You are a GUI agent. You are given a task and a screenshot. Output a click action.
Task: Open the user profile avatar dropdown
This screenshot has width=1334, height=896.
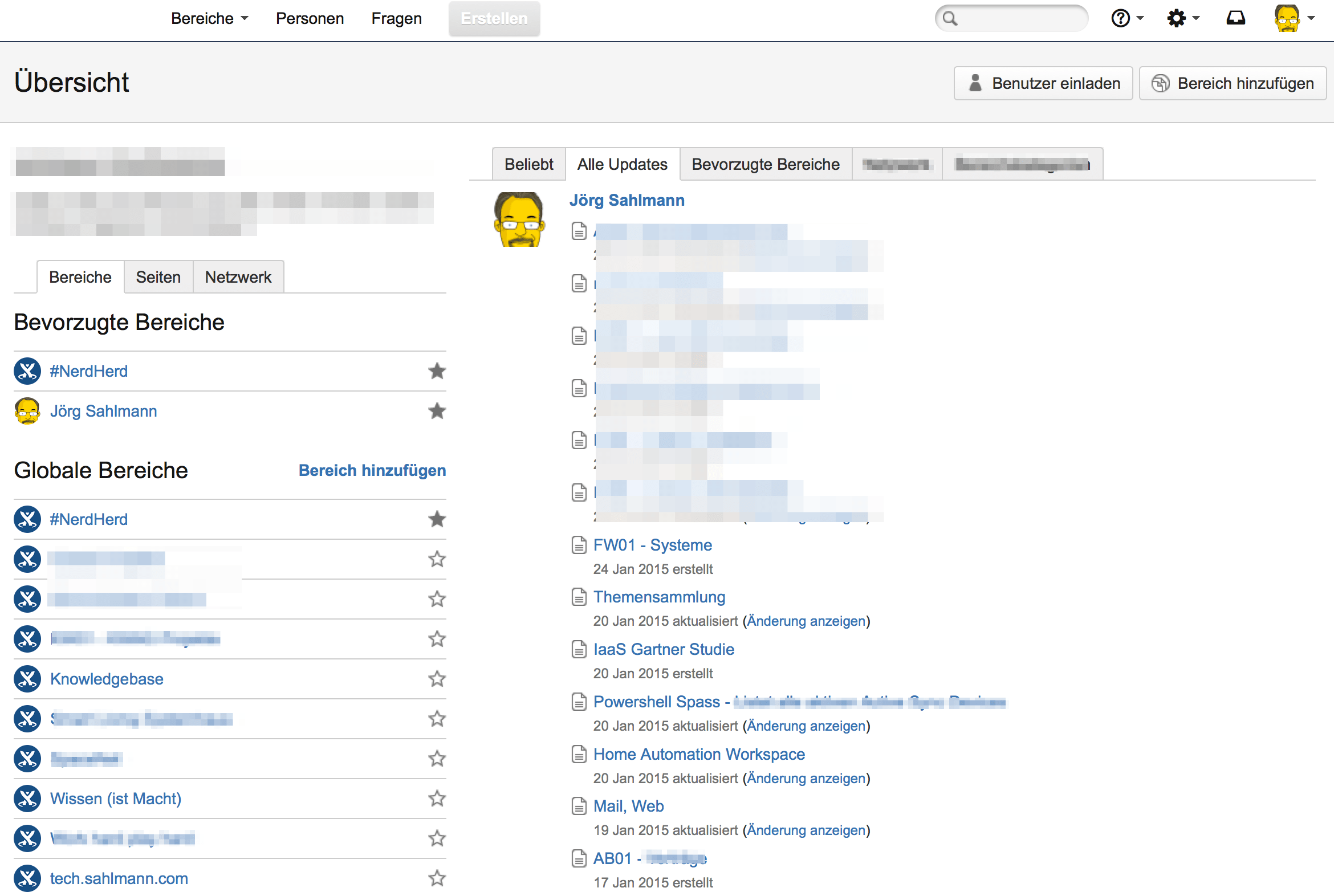pos(1294,18)
